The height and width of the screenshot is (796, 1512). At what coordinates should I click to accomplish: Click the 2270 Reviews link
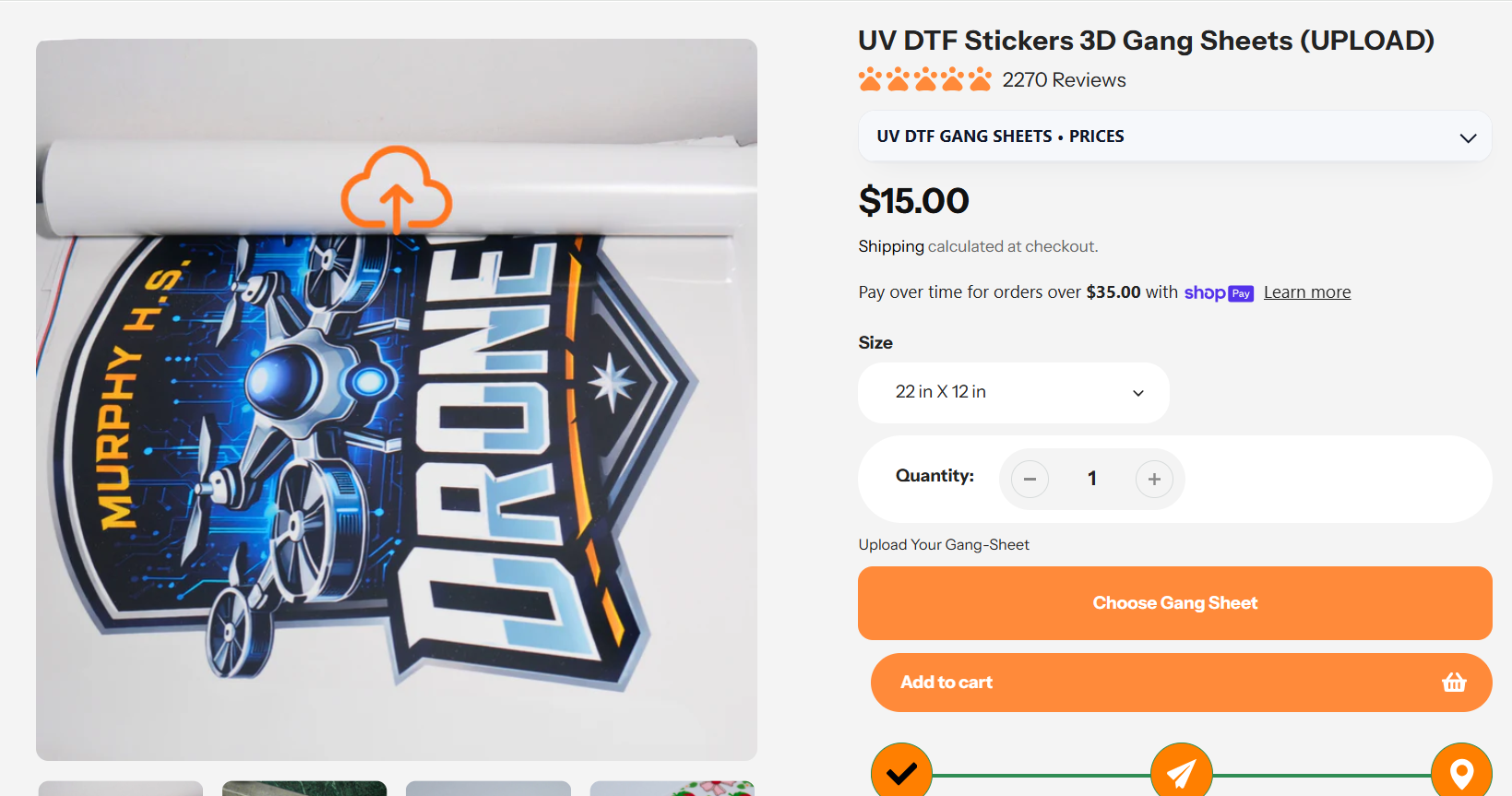(1064, 80)
